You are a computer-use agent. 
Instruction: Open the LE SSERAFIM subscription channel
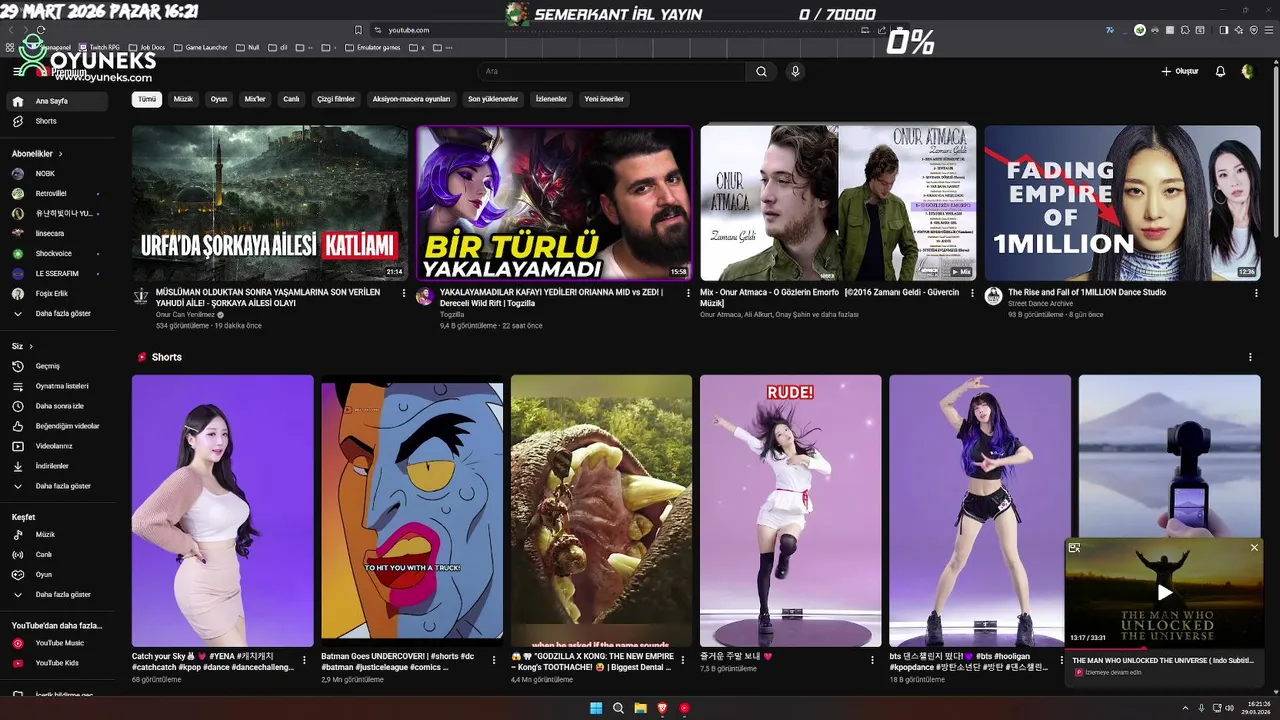pyautogui.click(x=57, y=273)
